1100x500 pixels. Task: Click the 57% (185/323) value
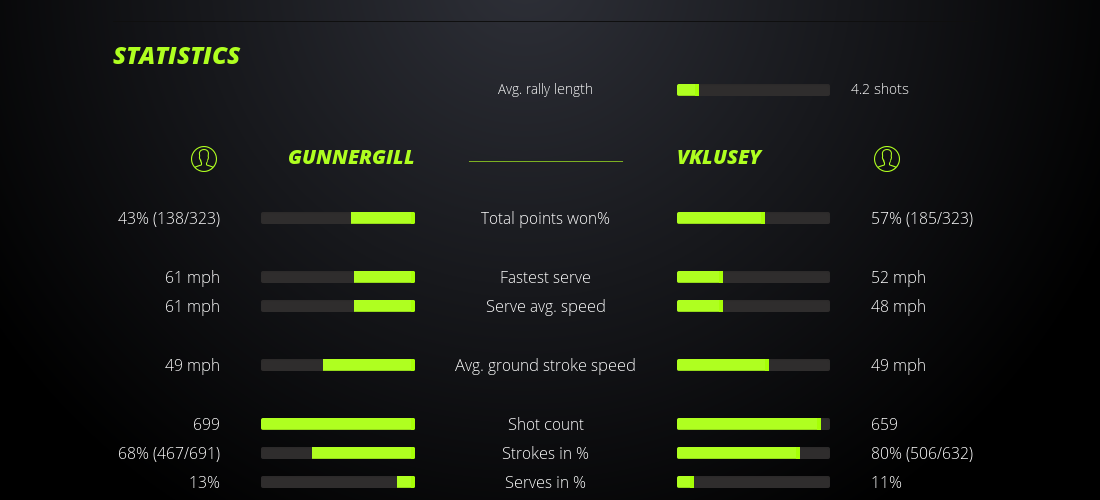[922, 218]
